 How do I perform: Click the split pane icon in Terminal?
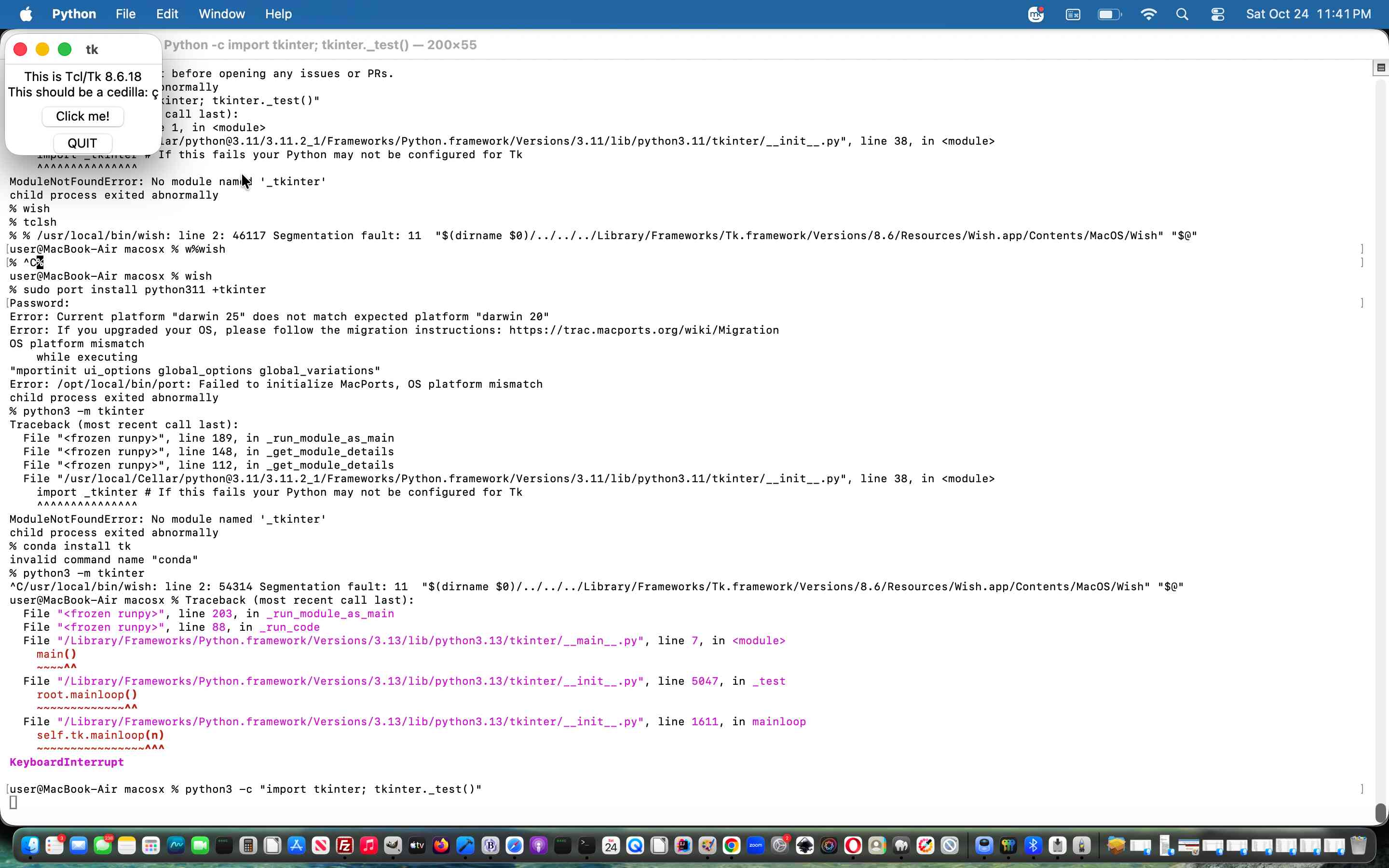point(1381,68)
